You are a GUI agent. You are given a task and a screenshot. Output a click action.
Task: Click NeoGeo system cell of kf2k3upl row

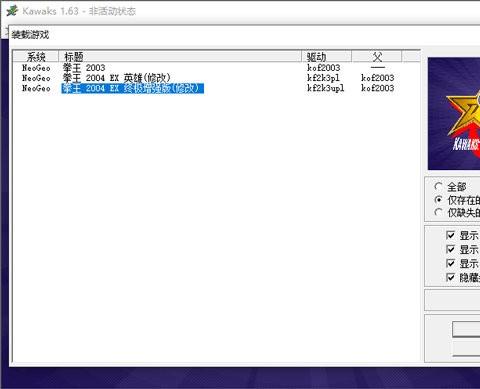[36, 88]
